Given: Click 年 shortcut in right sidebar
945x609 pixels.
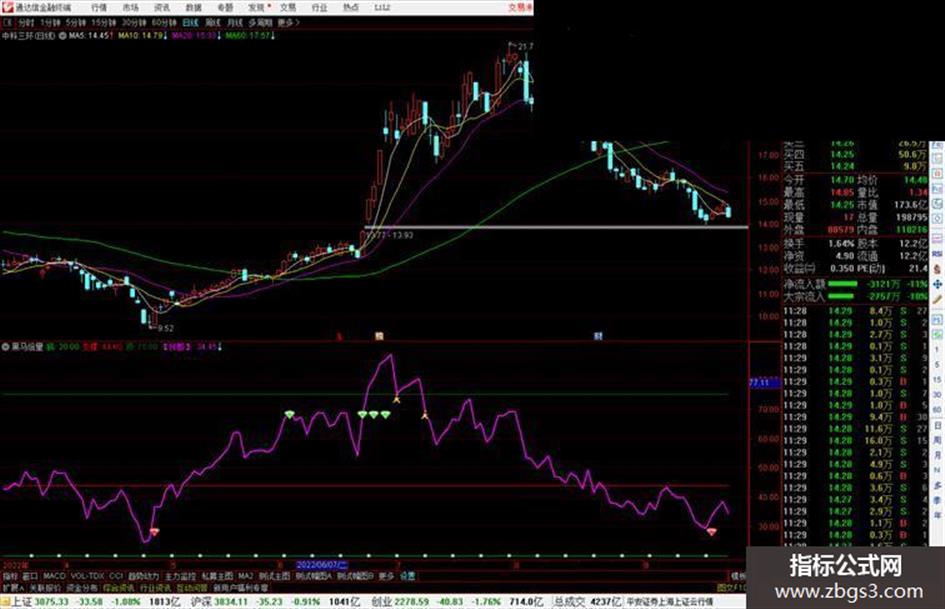Looking at the screenshot, I should 937,516.
